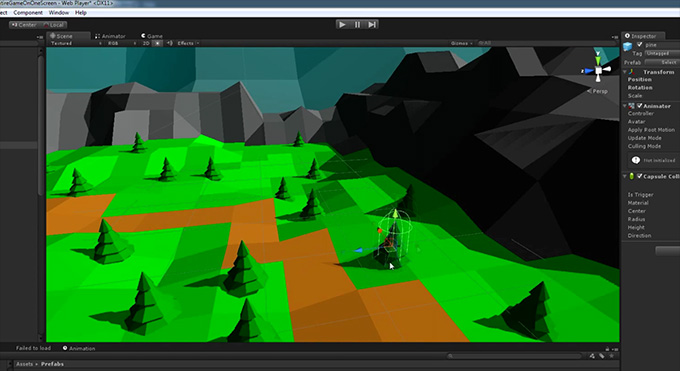Click the Play button in the toolbar
The image size is (680, 371).
pyautogui.click(x=342, y=25)
